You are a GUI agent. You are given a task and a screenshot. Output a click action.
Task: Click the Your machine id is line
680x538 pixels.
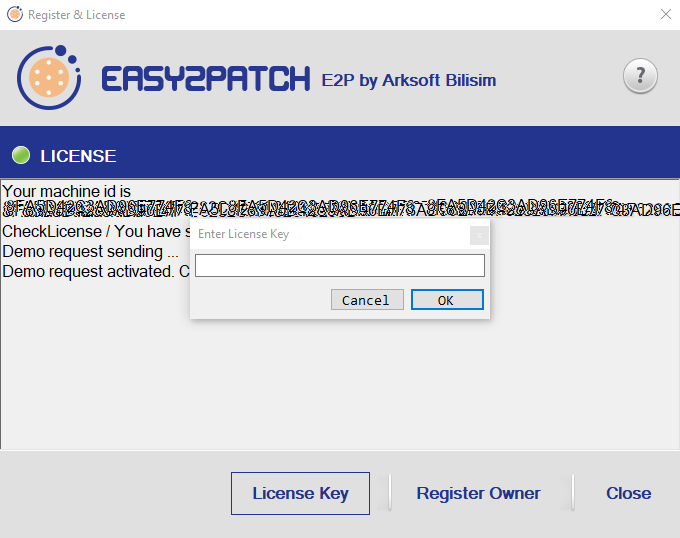click(x=66, y=190)
